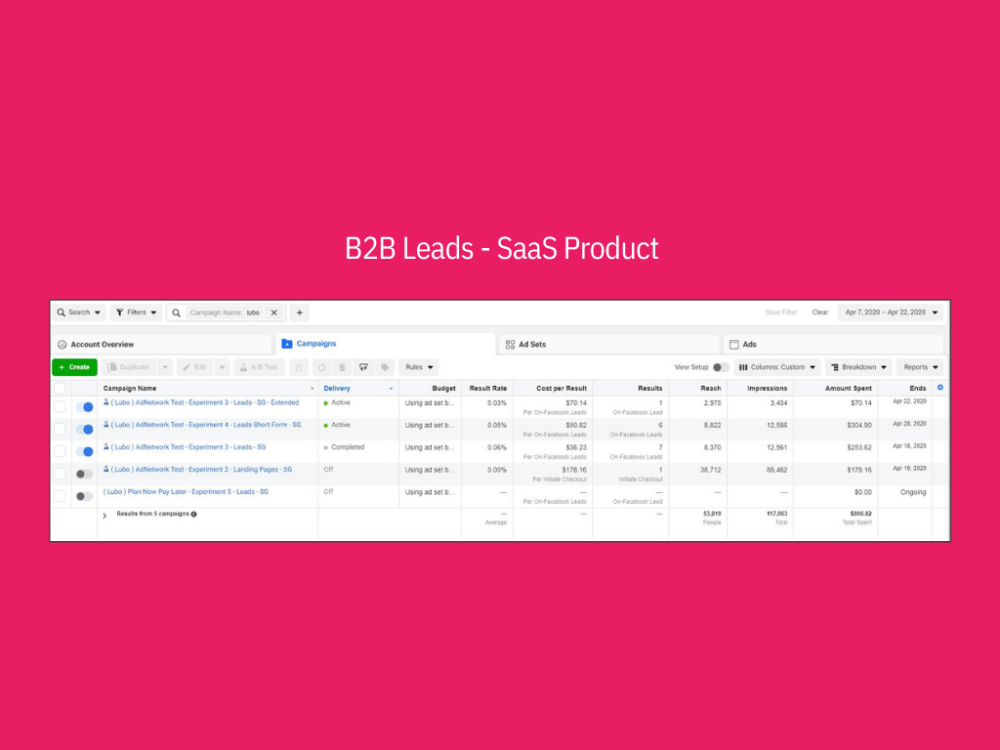The width and height of the screenshot is (1000, 750).
Task: Click the flask icon on Experiment 4 row
Action: (107, 425)
